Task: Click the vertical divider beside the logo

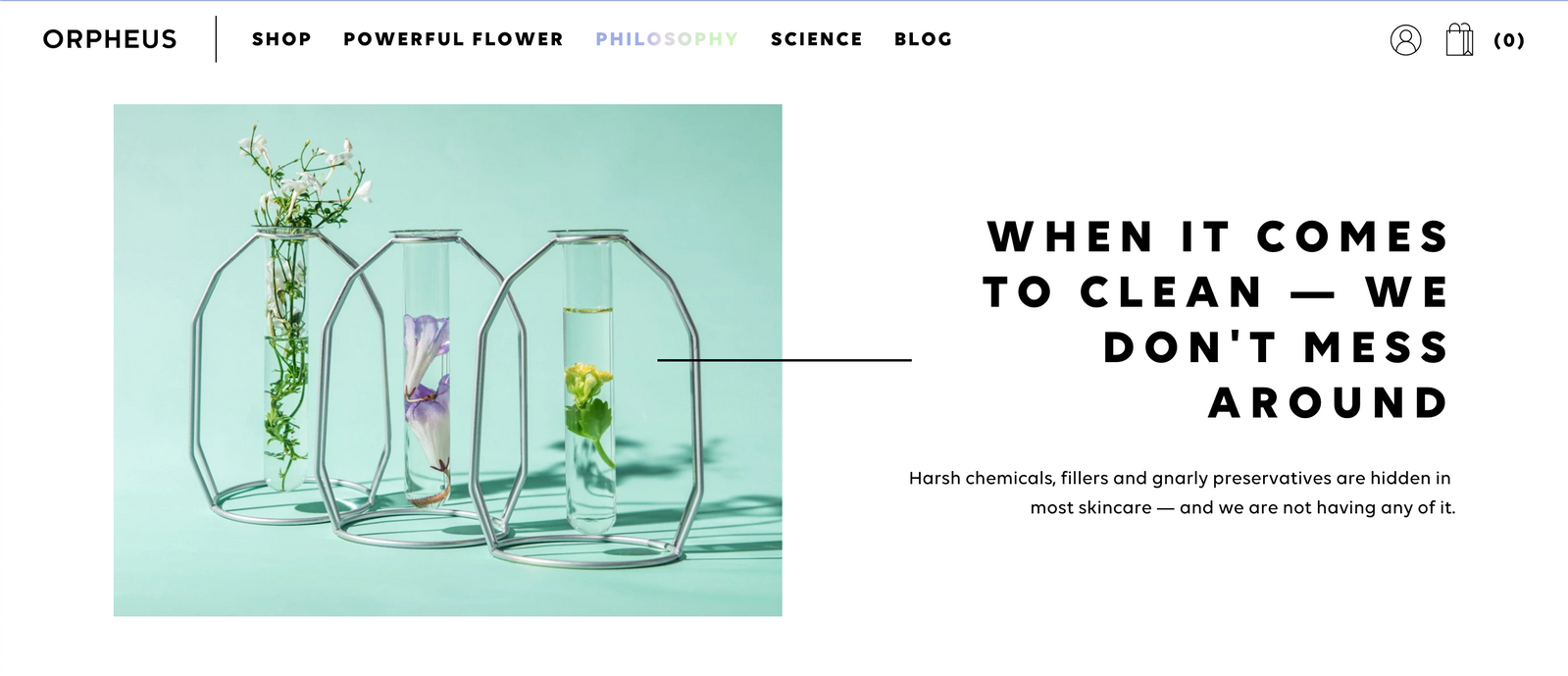Action: point(216,39)
